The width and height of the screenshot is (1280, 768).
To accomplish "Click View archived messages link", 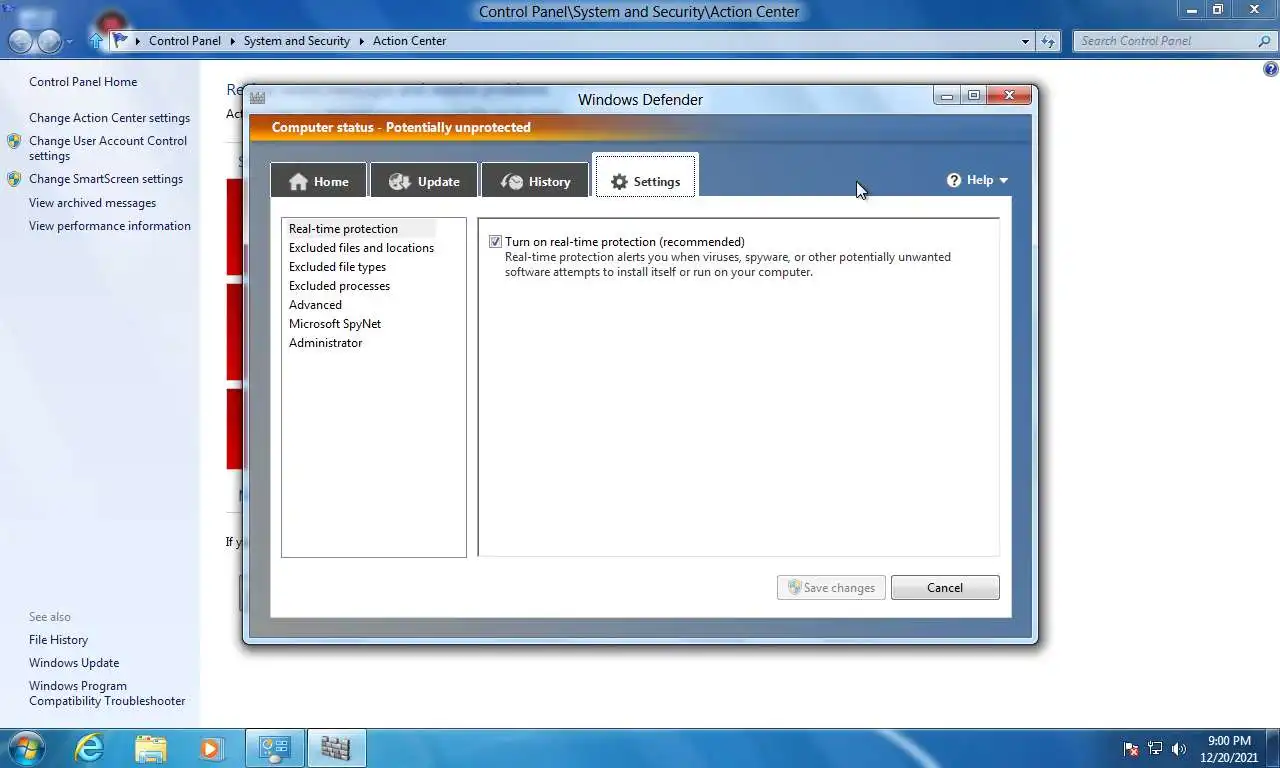I will point(92,203).
